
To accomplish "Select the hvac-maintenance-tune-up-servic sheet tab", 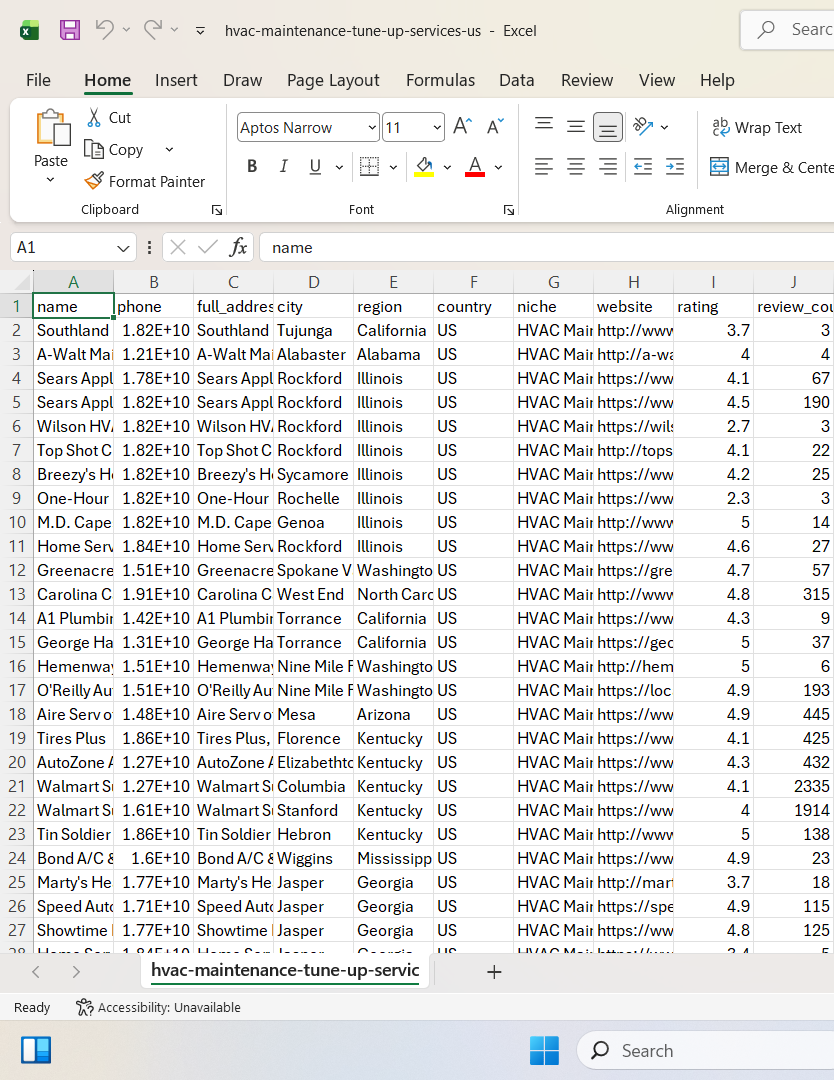I will (x=285, y=970).
